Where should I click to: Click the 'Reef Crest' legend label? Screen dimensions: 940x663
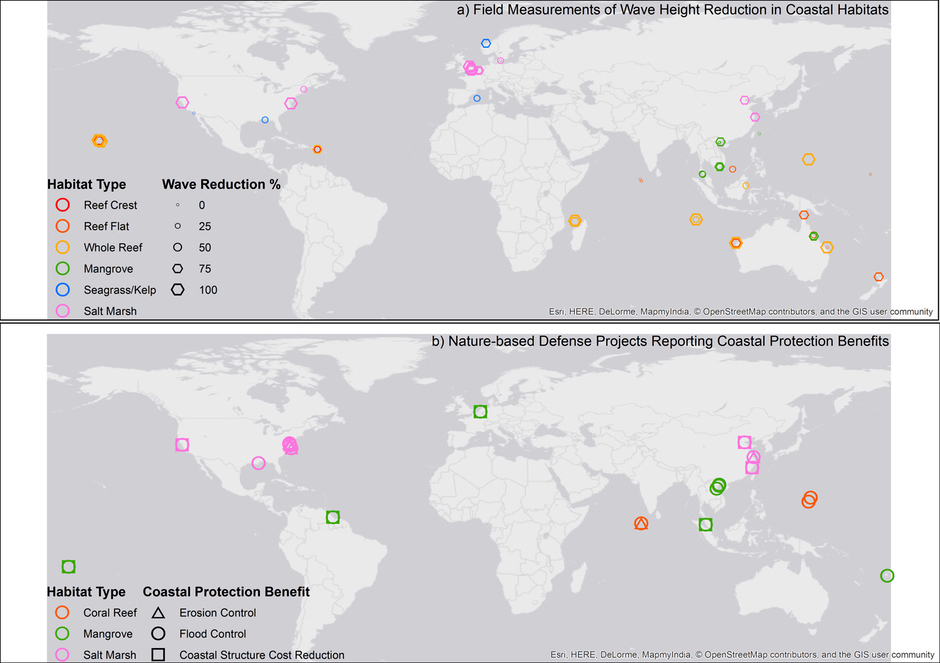coord(110,205)
